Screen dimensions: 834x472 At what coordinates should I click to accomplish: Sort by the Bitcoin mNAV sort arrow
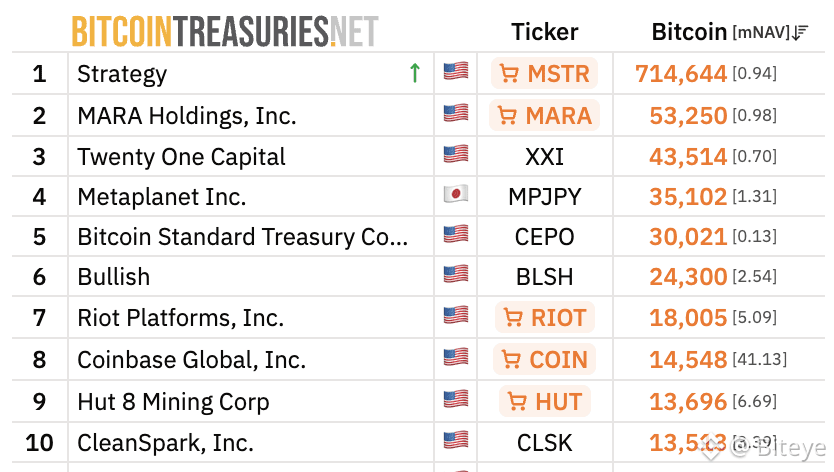point(800,33)
